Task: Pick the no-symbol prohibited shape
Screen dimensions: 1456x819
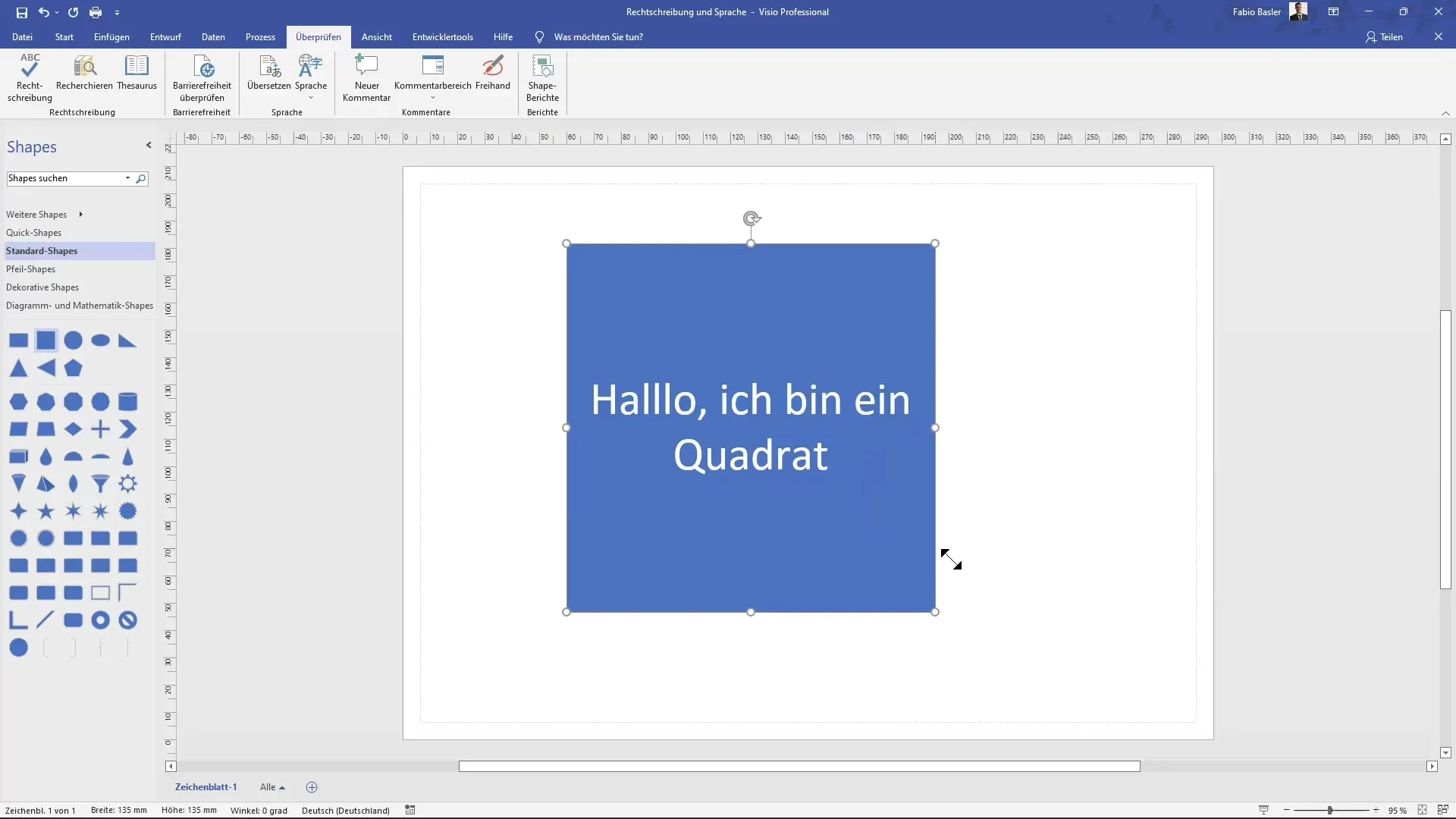Action: pos(128,620)
